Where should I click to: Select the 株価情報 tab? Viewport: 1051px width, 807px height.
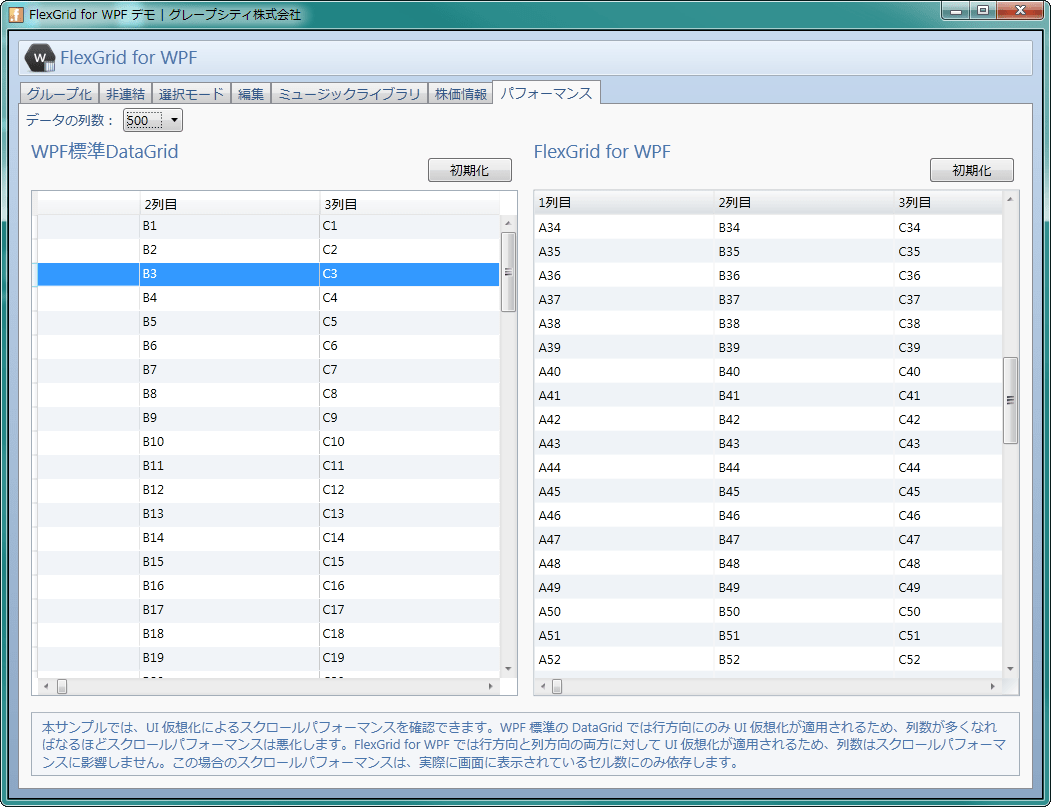[x=459, y=92]
